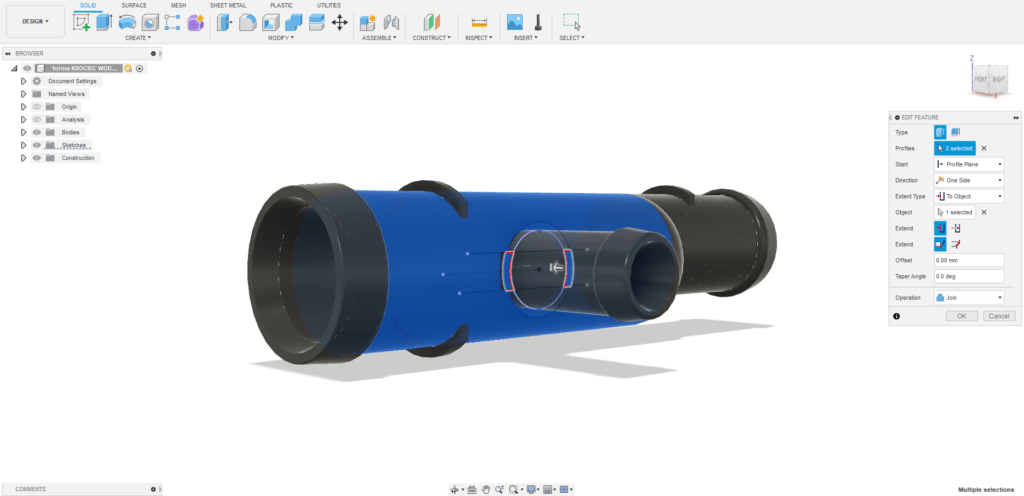This screenshot has width=1024, height=496.
Task: Toggle visibility of the Construction folder
Action: [36, 158]
